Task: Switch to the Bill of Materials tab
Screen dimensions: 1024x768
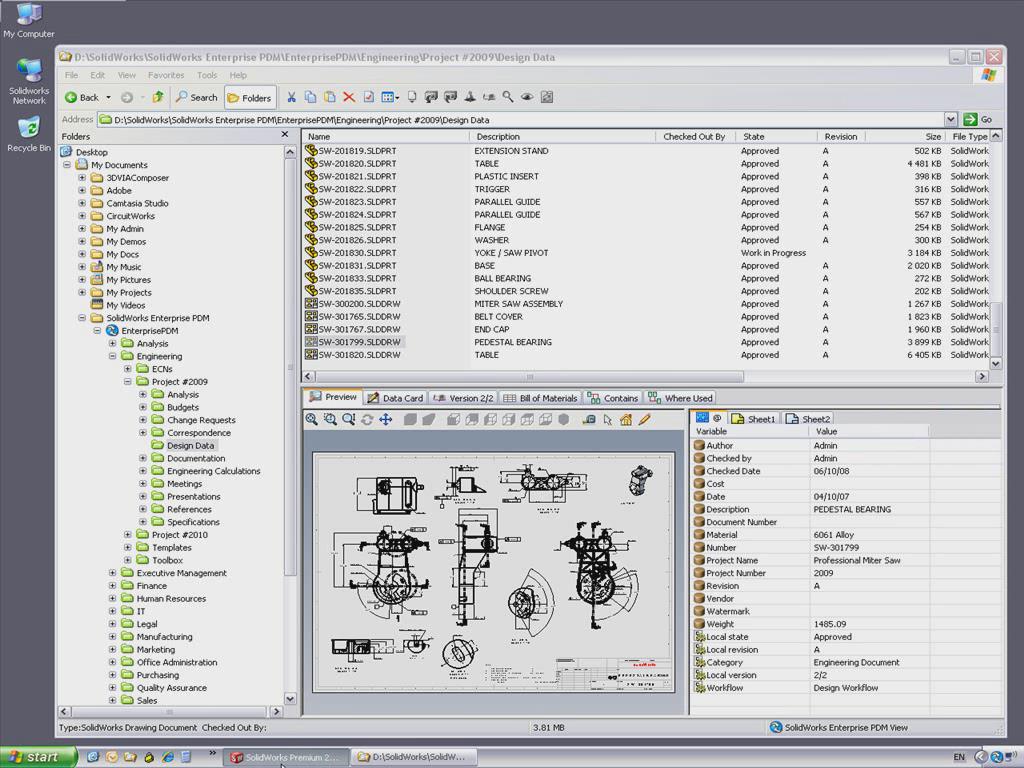Action: coord(540,398)
